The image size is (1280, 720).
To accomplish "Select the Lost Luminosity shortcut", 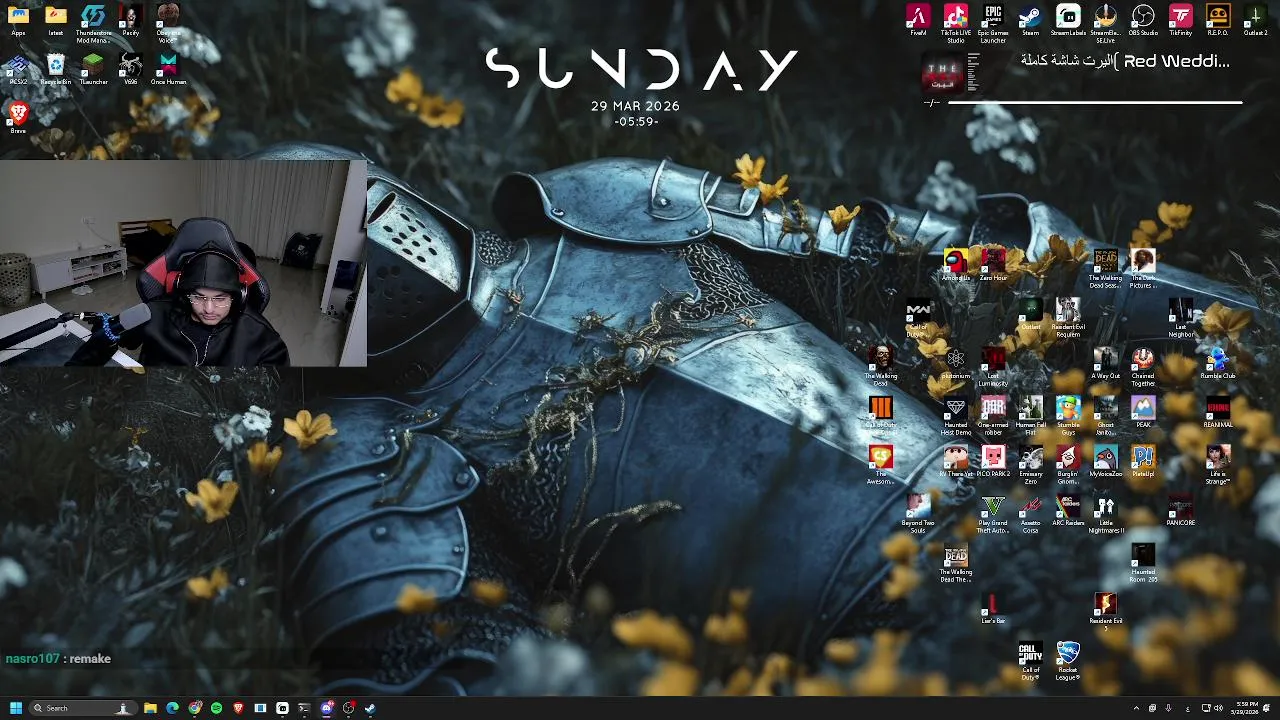I will click(x=993, y=367).
